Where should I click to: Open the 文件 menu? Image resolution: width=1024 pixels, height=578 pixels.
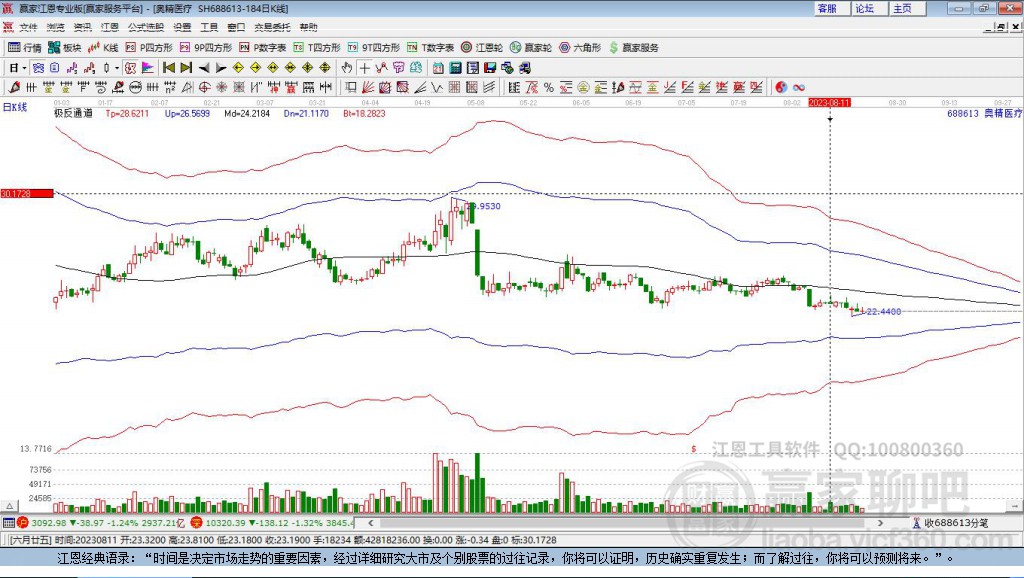(28, 27)
